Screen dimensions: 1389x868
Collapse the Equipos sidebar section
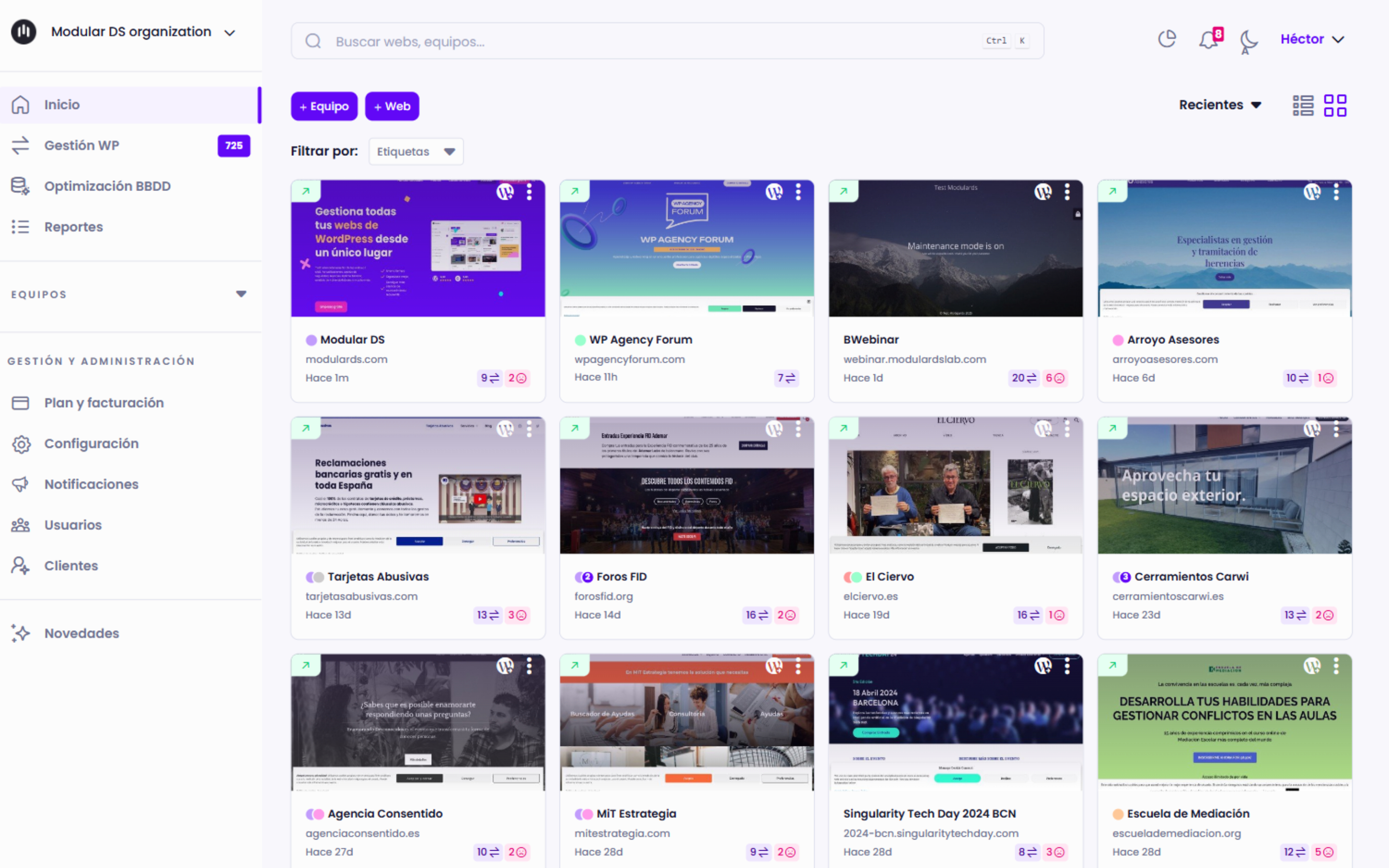coord(242,293)
